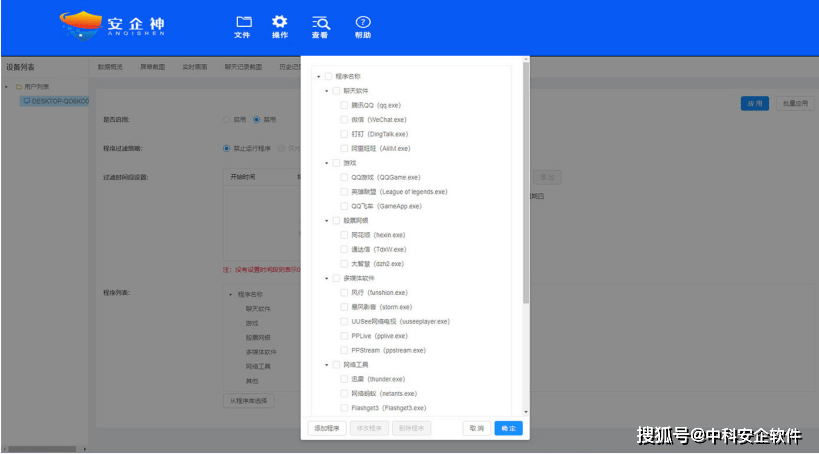Click the 用户列表 folder icon
The image size is (819, 454).
pyautogui.click(x=19, y=87)
